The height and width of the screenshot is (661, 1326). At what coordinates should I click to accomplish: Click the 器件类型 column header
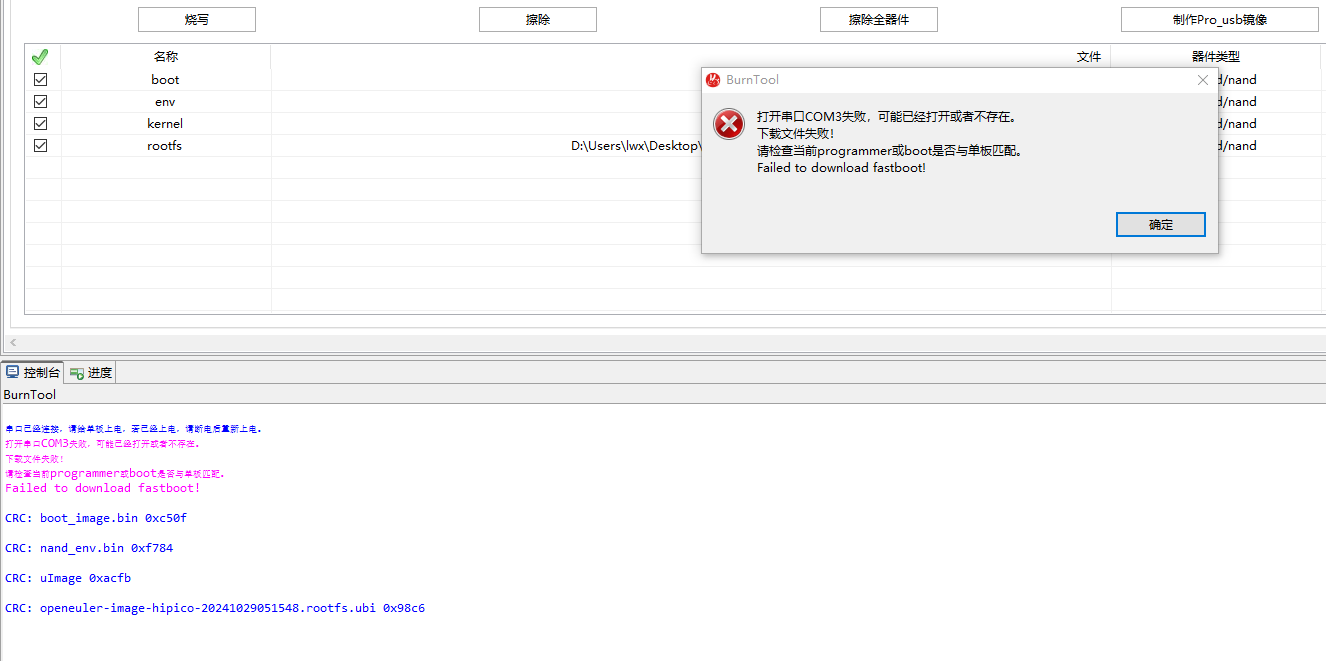(x=1215, y=57)
